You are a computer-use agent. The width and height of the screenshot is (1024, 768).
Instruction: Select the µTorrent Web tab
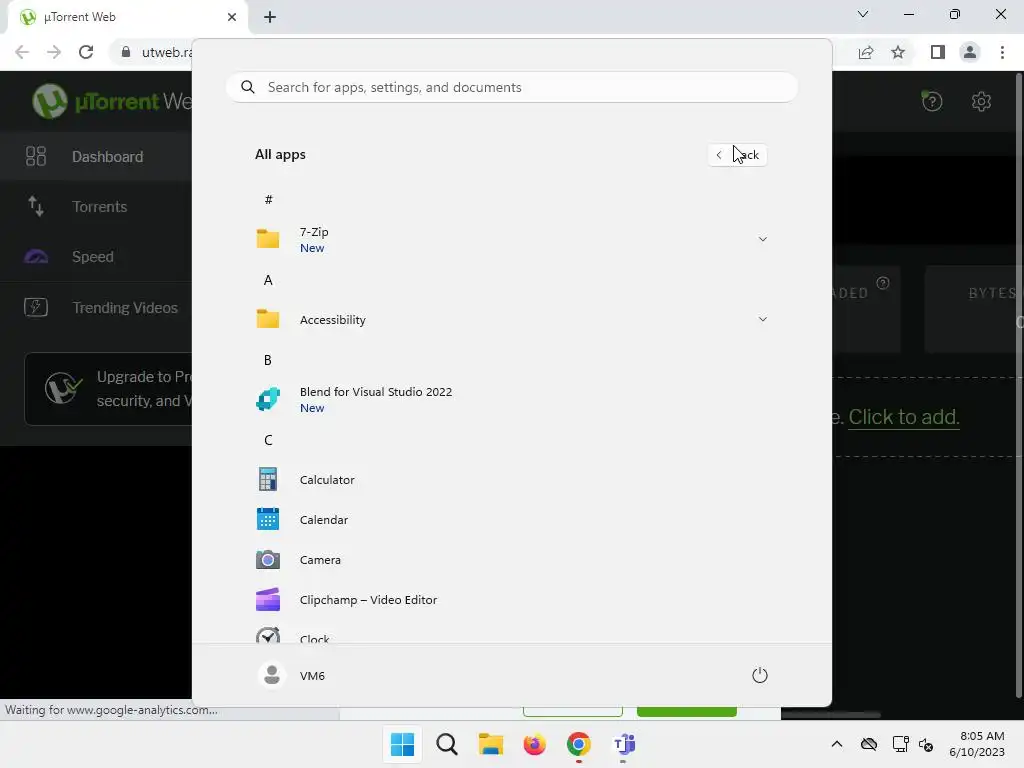(127, 17)
